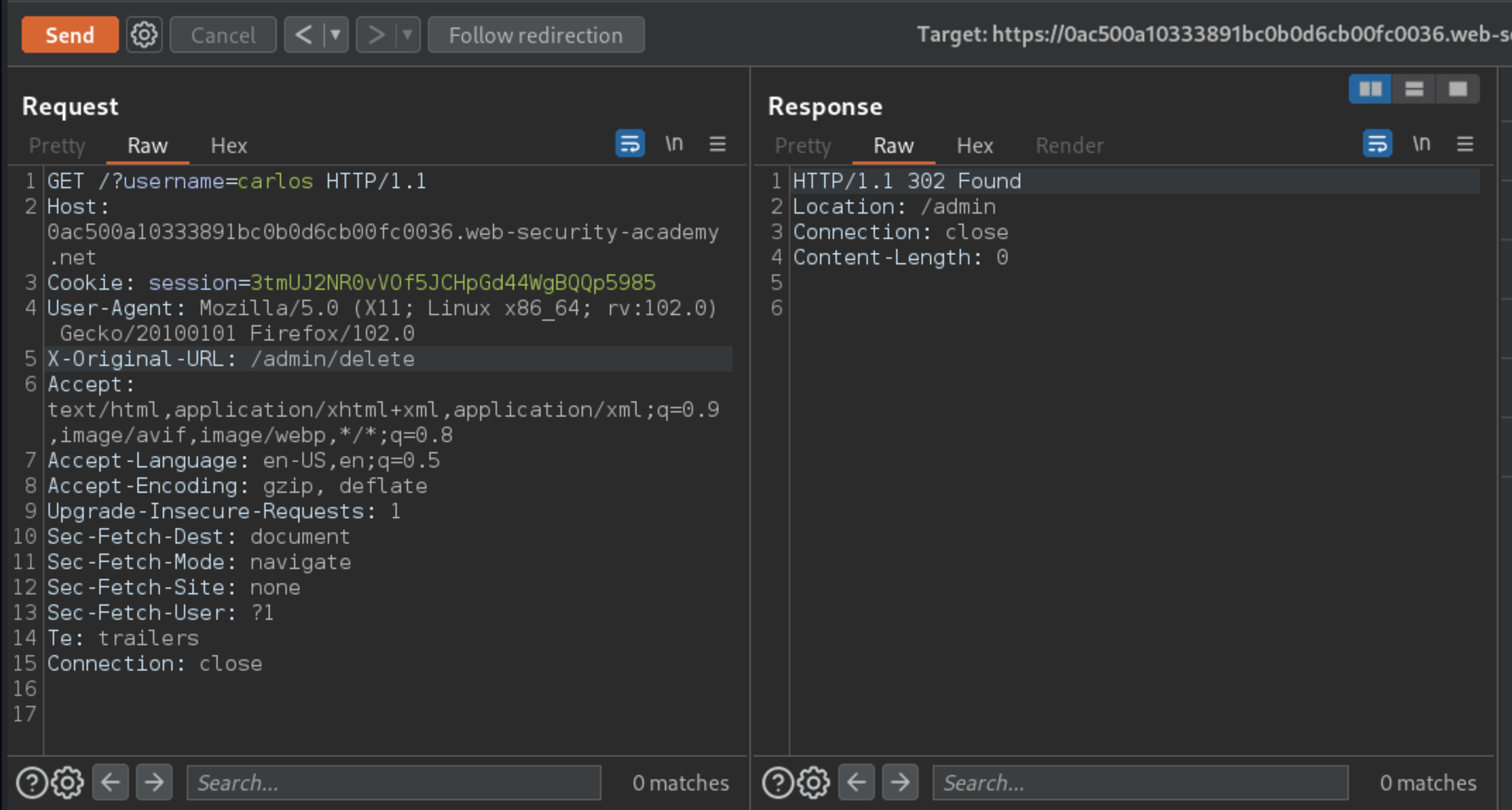Select the Request Raw tab
The image size is (1512, 810).
pos(147,146)
